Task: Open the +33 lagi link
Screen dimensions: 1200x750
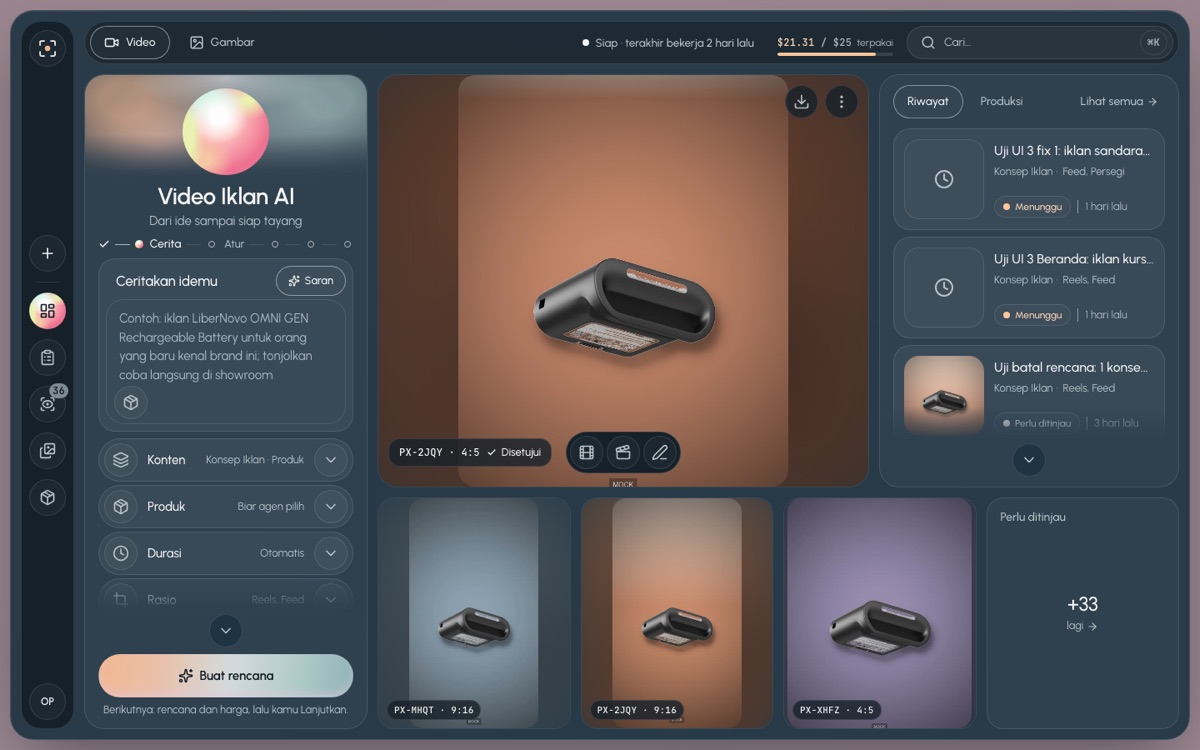Action: (1082, 613)
